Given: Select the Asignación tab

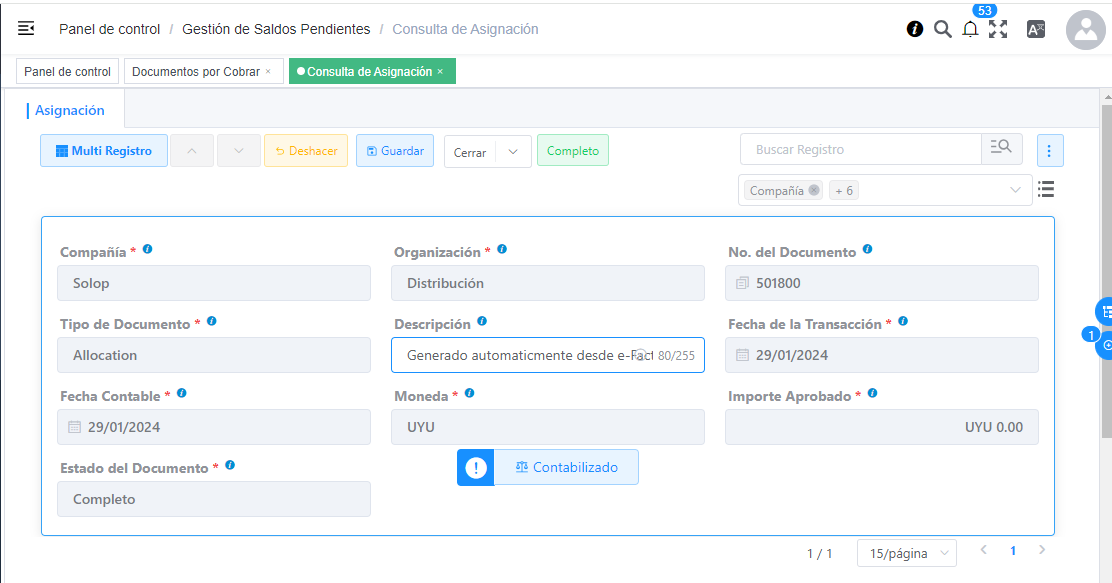Looking at the screenshot, I should pos(70,111).
